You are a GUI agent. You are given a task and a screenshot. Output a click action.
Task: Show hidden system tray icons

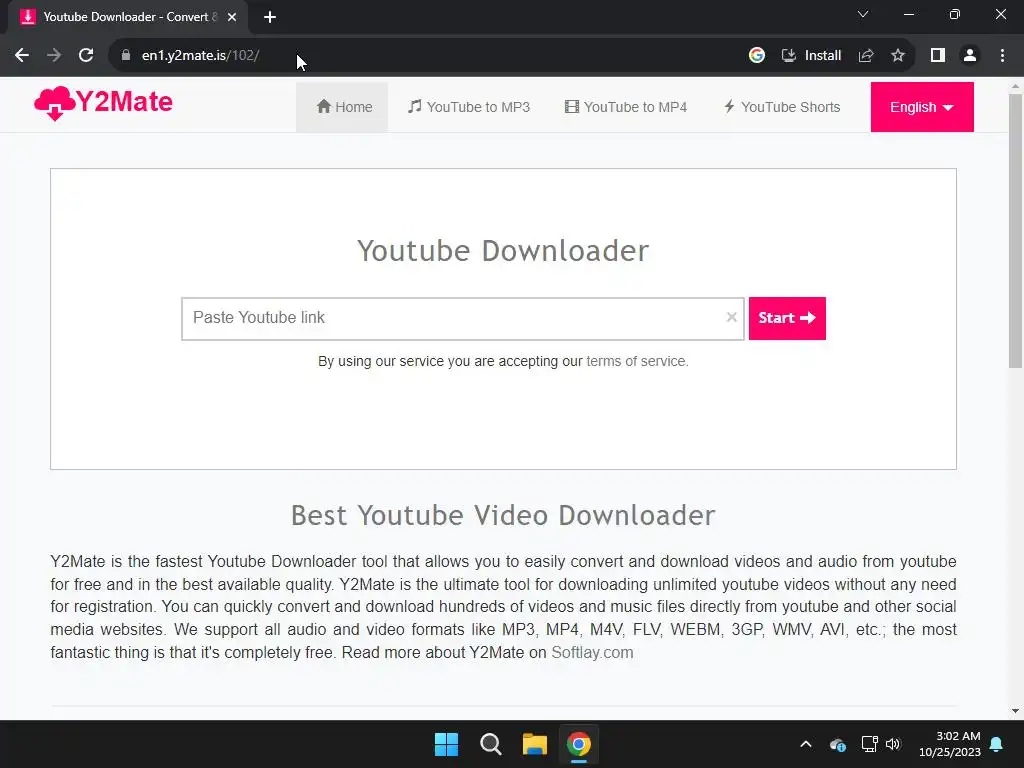(806, 744)
